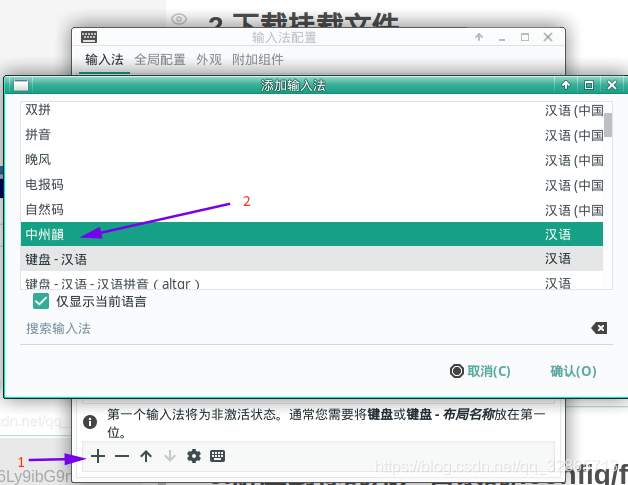
Task: Click the plus button to add input method
Action: click(x=98, y=456)
